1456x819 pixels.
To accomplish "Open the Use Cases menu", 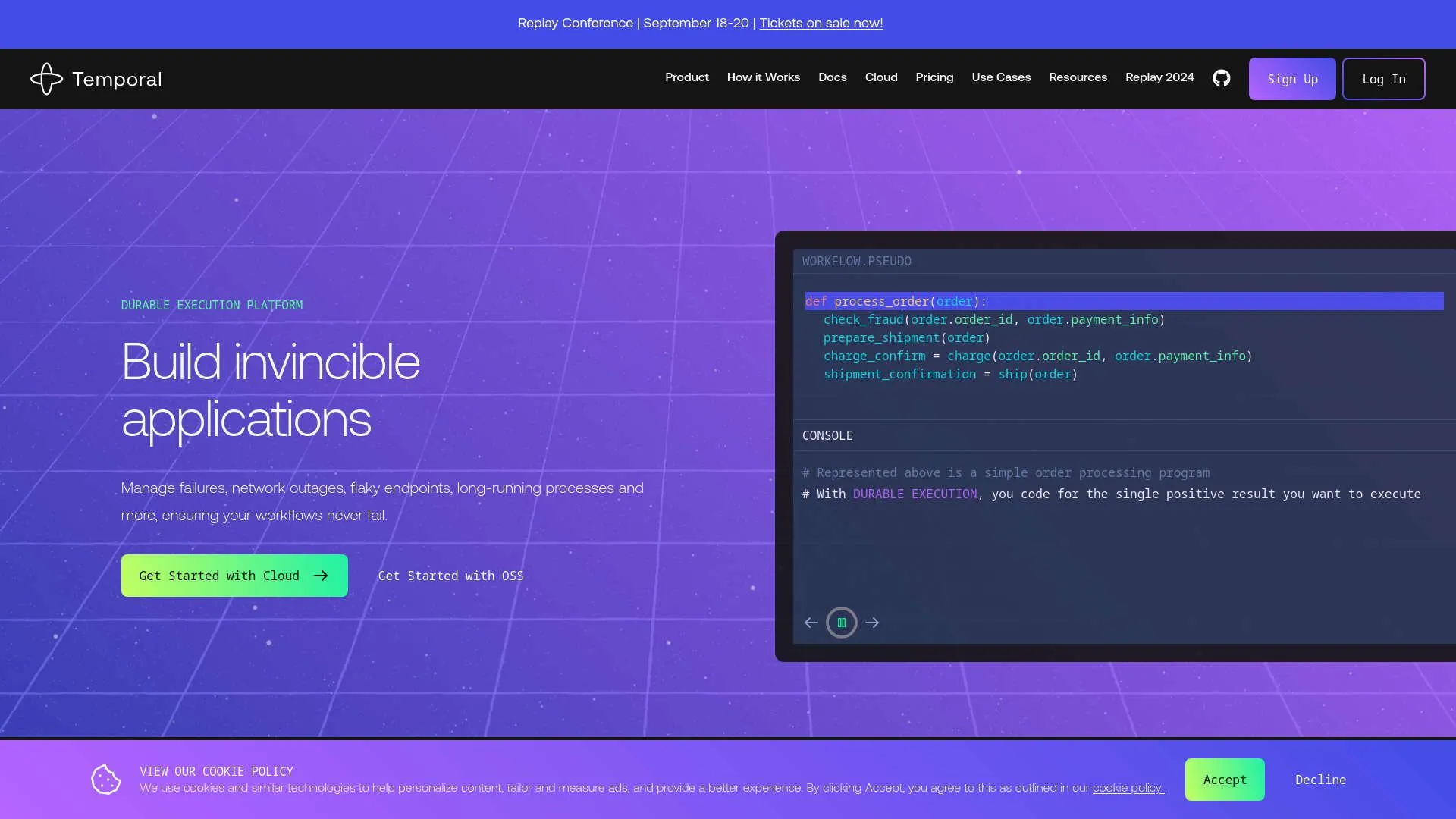I will pos(1001,77).
